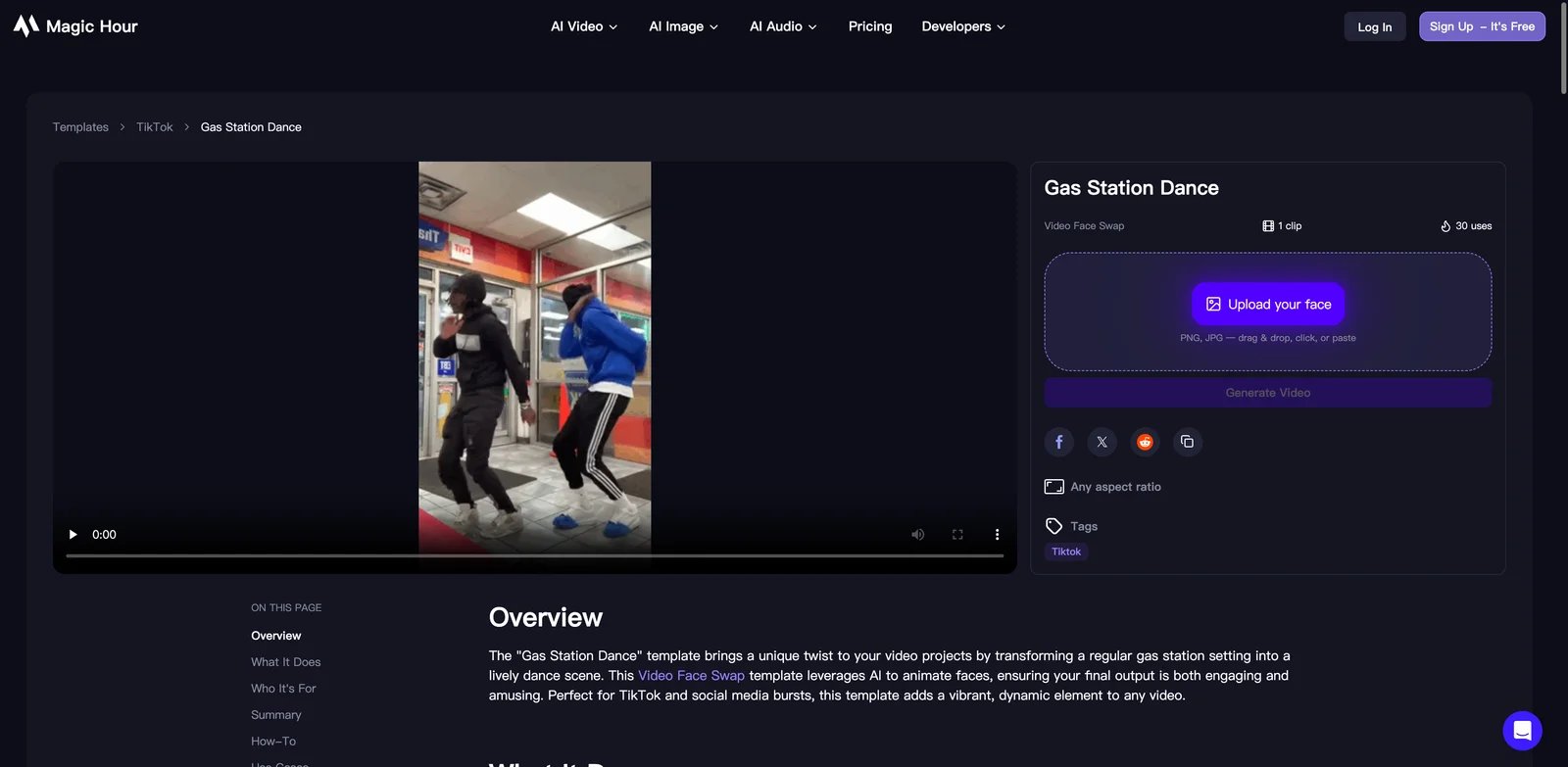Copy the template link
1568x767 pixels.
(1187, 442)
